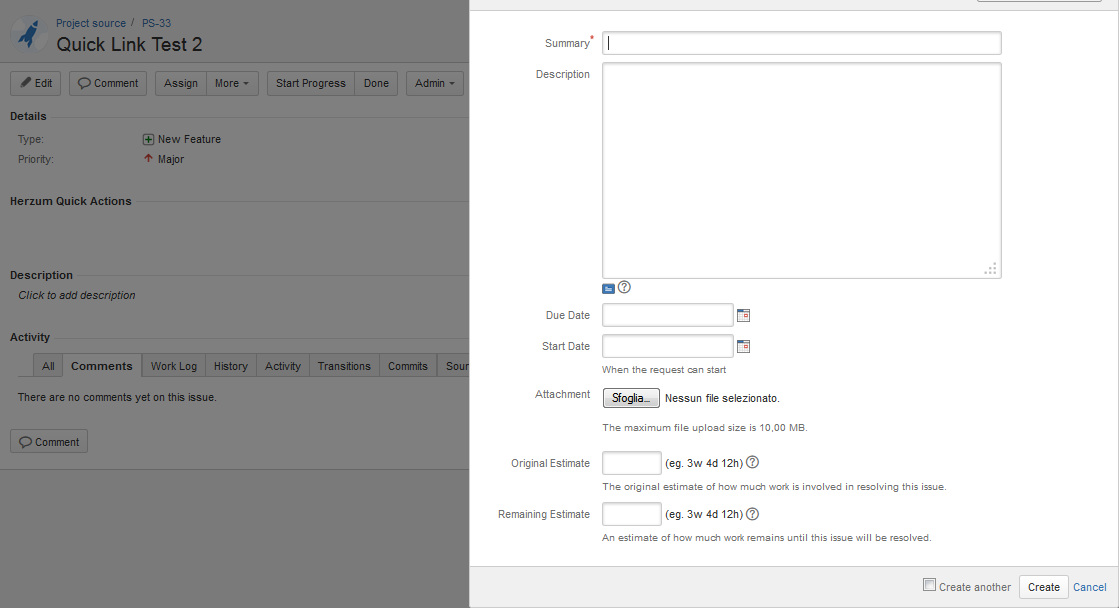The height and width of the screenshot is (608, 1119).
Task: Open the Due Date calendar picker icon
Action: 743,316
